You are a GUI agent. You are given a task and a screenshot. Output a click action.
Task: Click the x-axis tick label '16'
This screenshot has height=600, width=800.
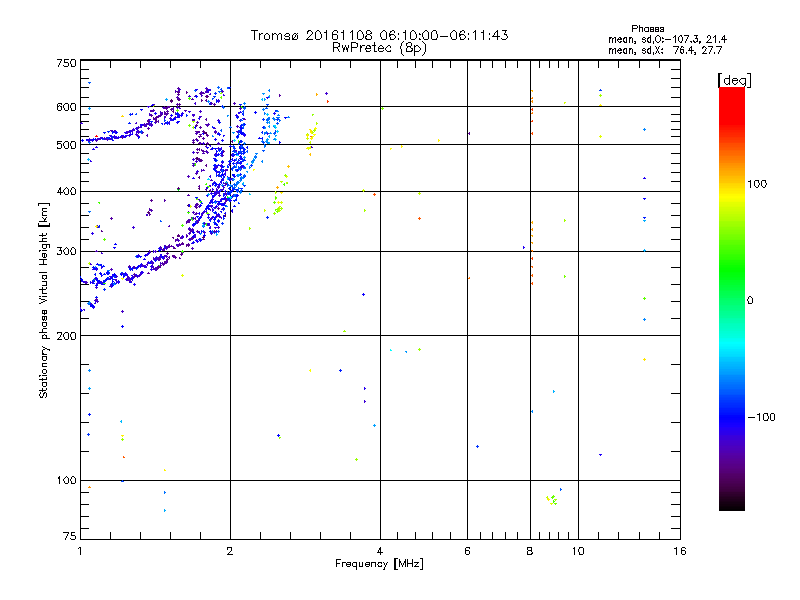[680, 551]
